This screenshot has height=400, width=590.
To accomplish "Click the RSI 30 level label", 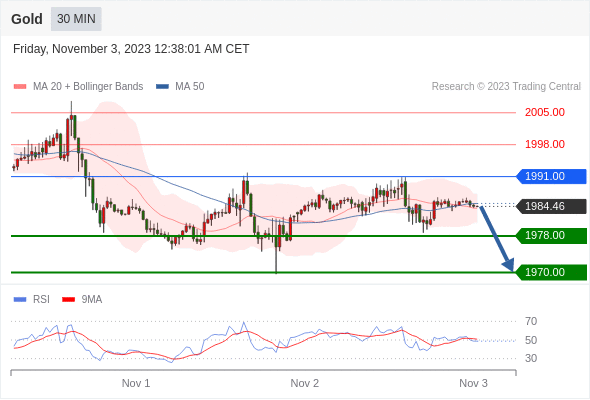I will point(531,358).
